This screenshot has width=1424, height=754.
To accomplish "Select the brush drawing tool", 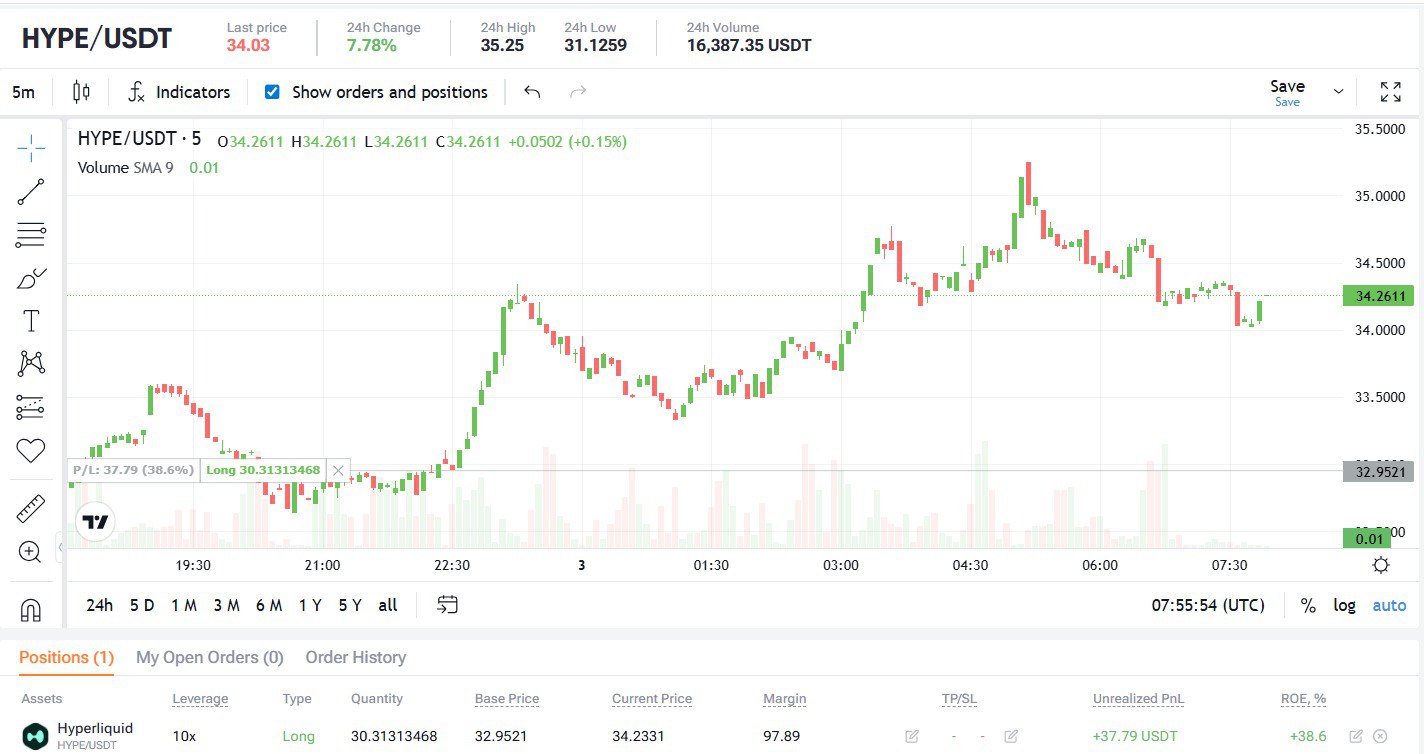I will [x=31, y=278].
